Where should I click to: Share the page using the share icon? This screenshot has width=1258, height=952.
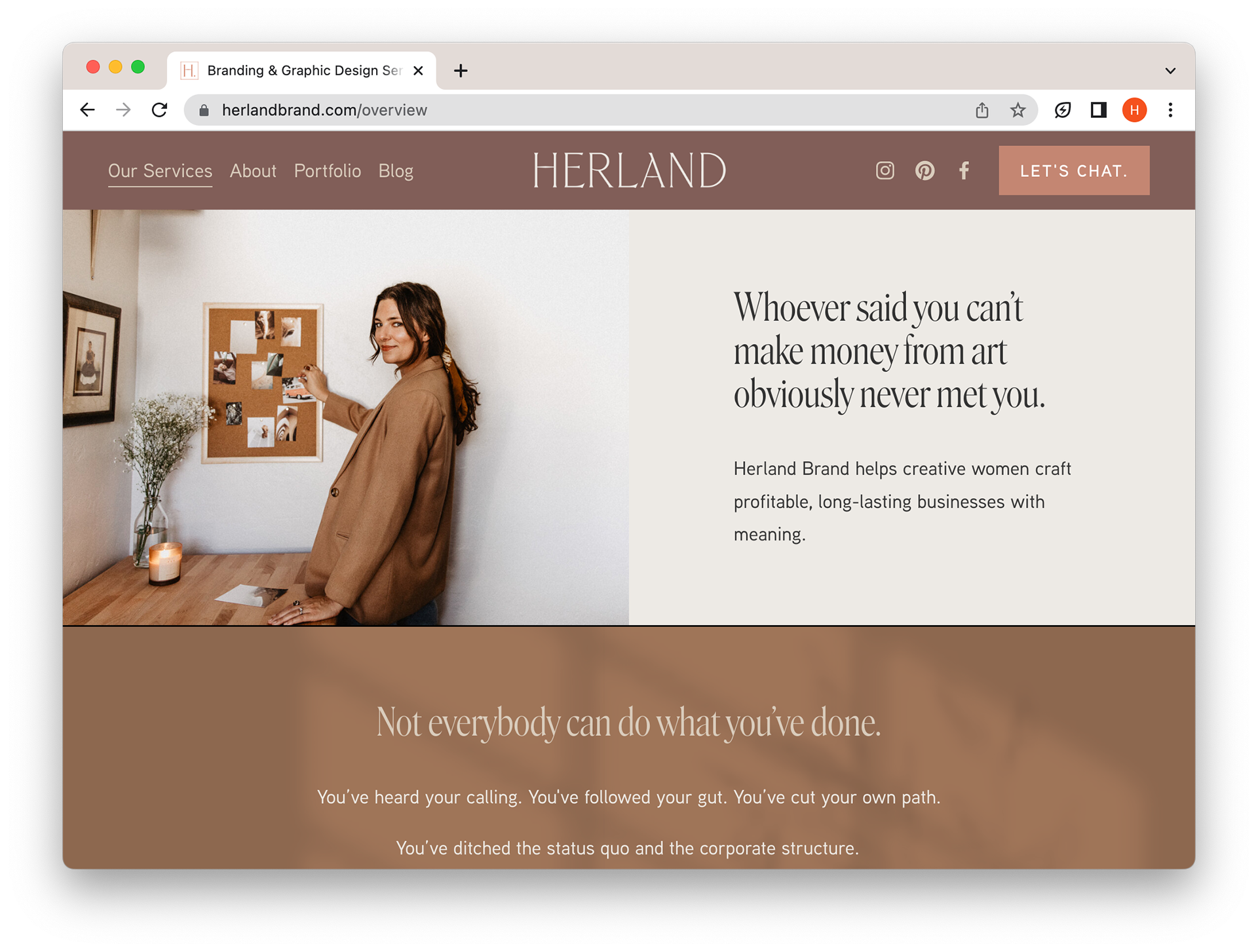(982, 110)
